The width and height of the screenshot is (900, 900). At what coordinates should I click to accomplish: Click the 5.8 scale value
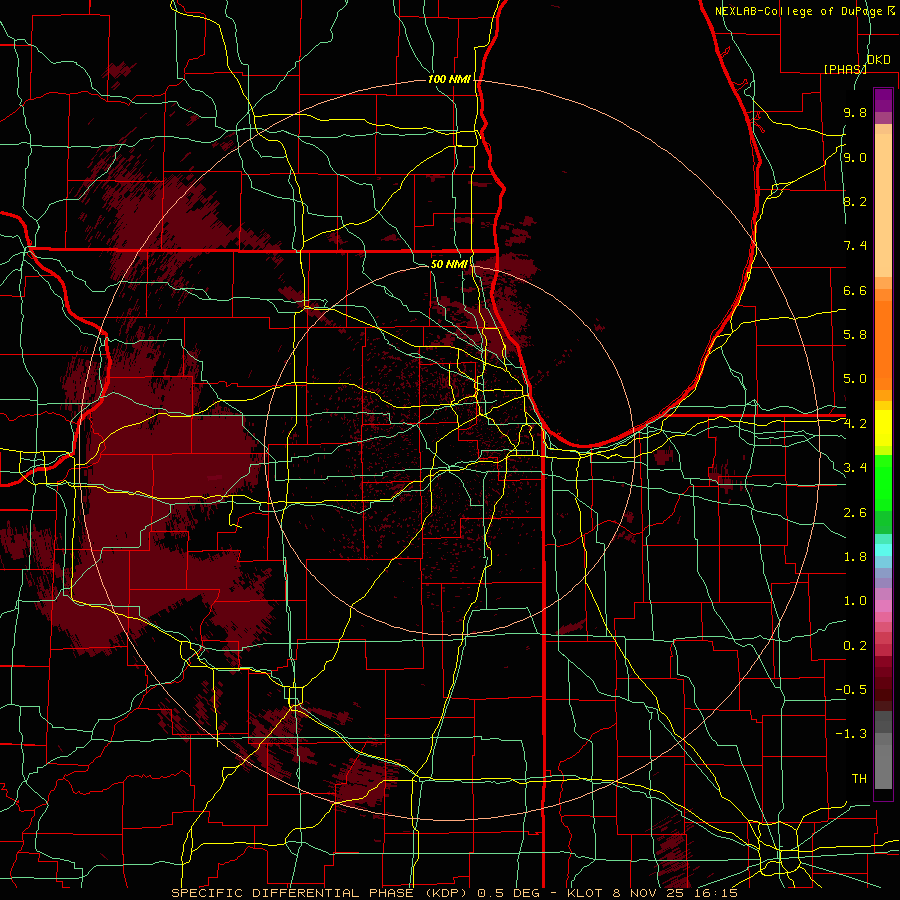(855, 335)
